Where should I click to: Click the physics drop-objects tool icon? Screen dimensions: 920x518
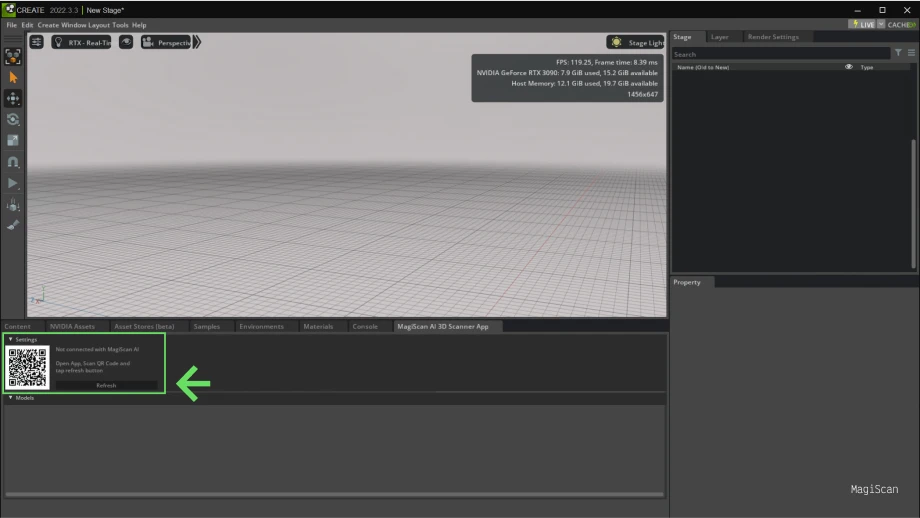(13, 205)
